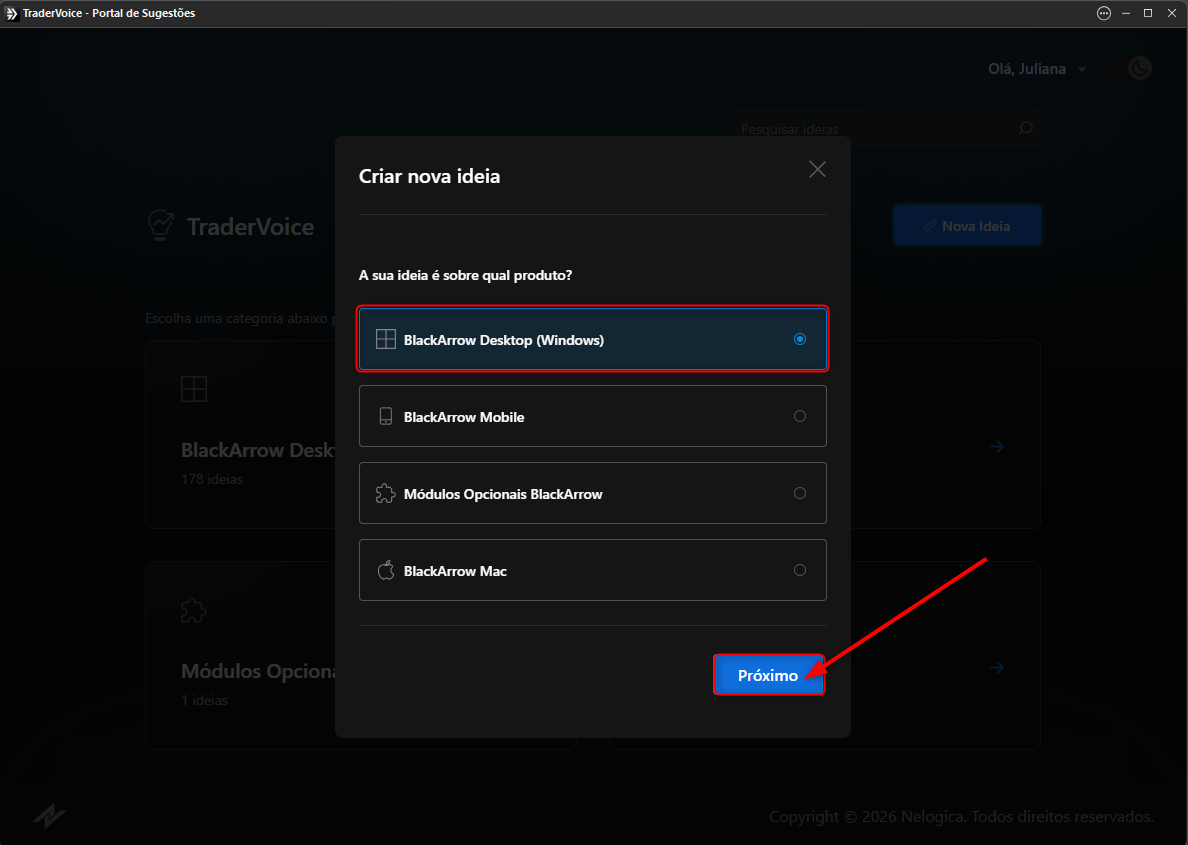The width and height of the screenshot is (1188, 845).
Task: Click the 1 ideias count text
Action: tap(205, 701)
